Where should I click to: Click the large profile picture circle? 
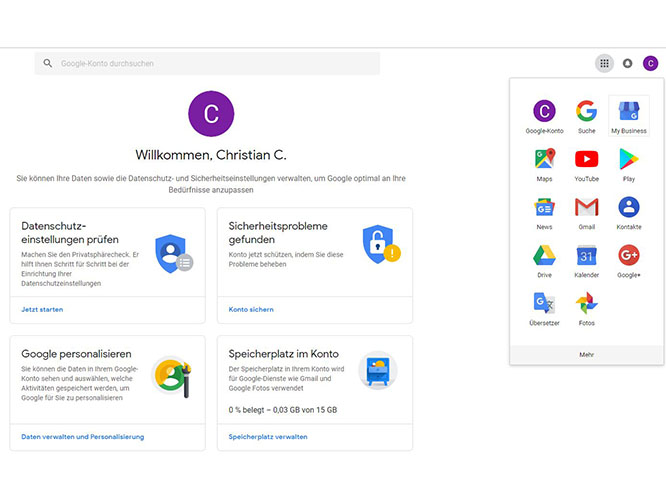(211, 113)
